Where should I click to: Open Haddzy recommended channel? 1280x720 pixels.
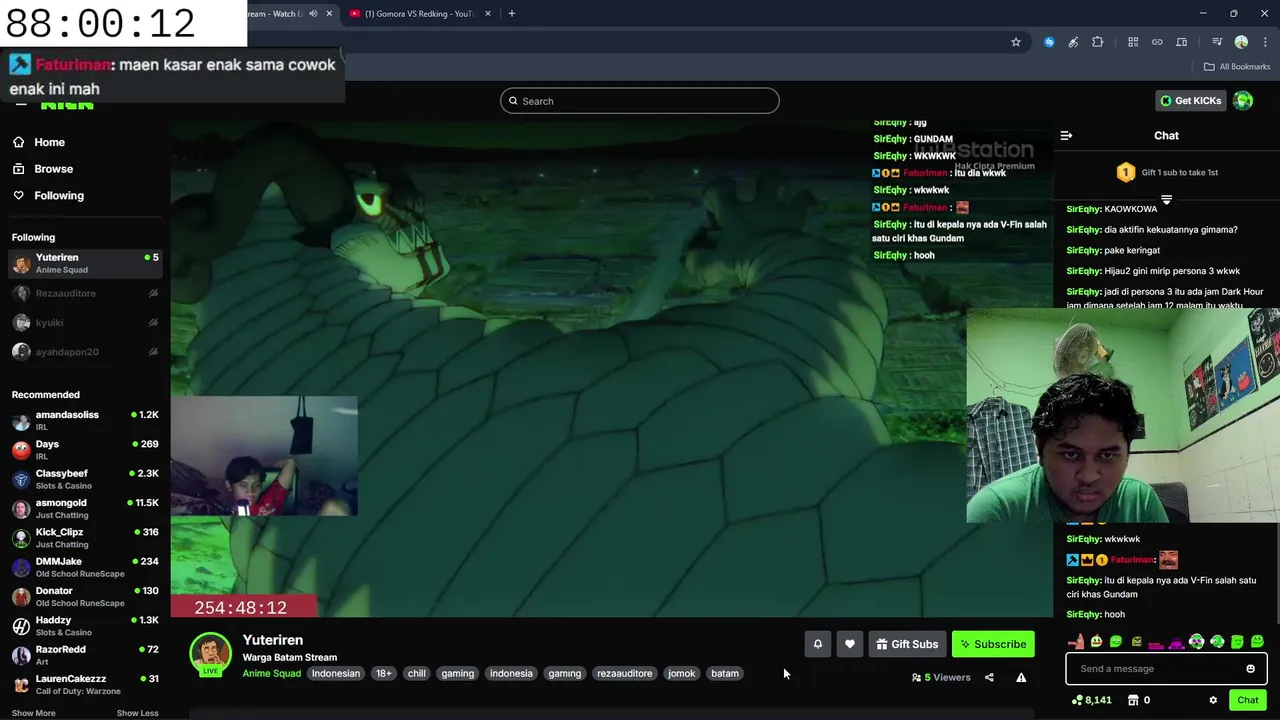click(85, 626)
